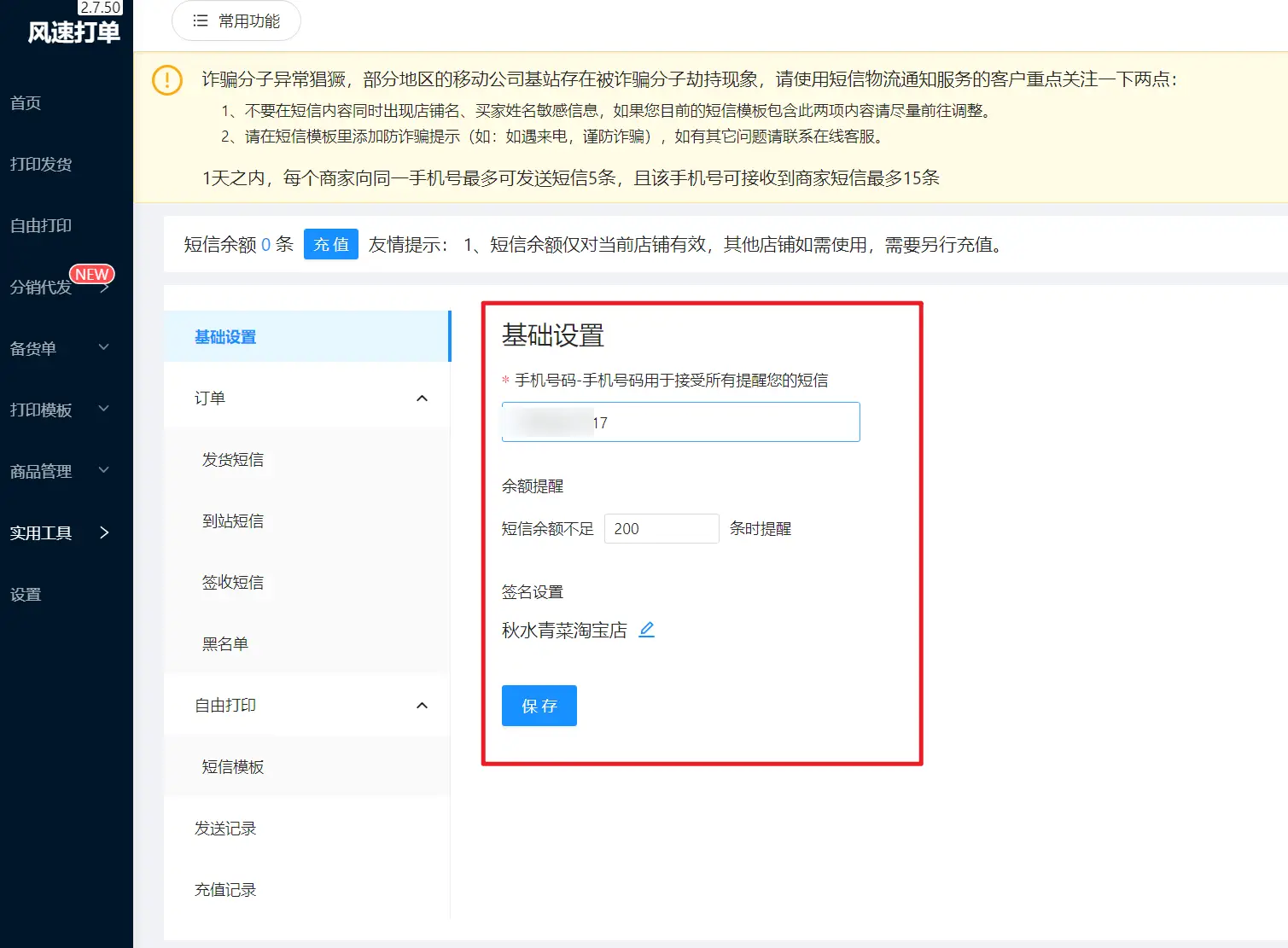1288x948 pixels.
Task: Open 到站短信 settings
Action: coord(233,521)
